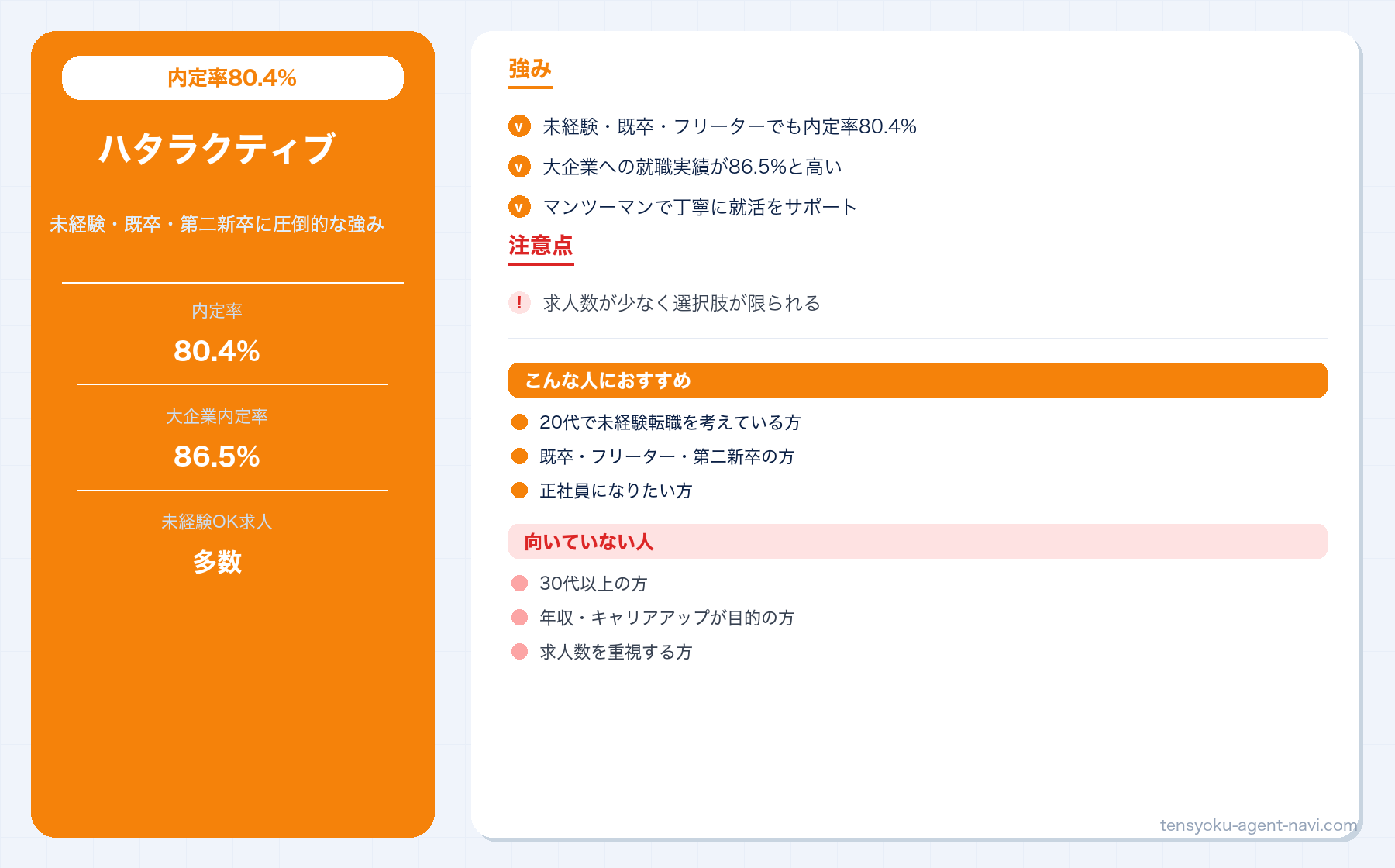Click the check icon beside 大企業への就職実績が86.5%と高い
The width and height of the screenshot is (1395, 868).
519,167
